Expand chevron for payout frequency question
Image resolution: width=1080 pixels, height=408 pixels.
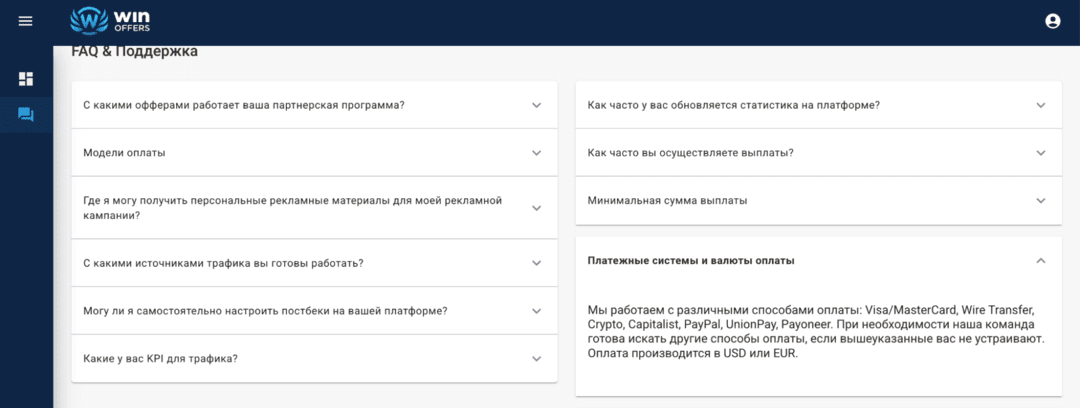1041,153
